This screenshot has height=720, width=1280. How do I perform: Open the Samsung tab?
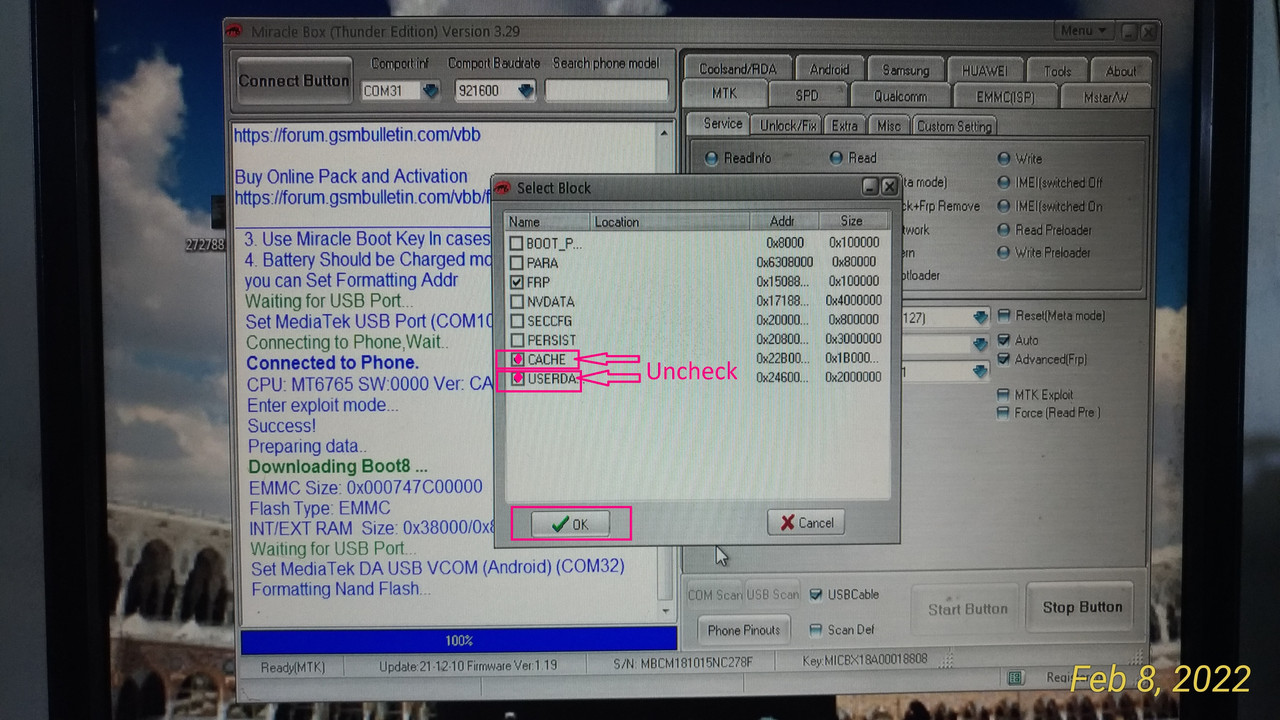[905, 70]
